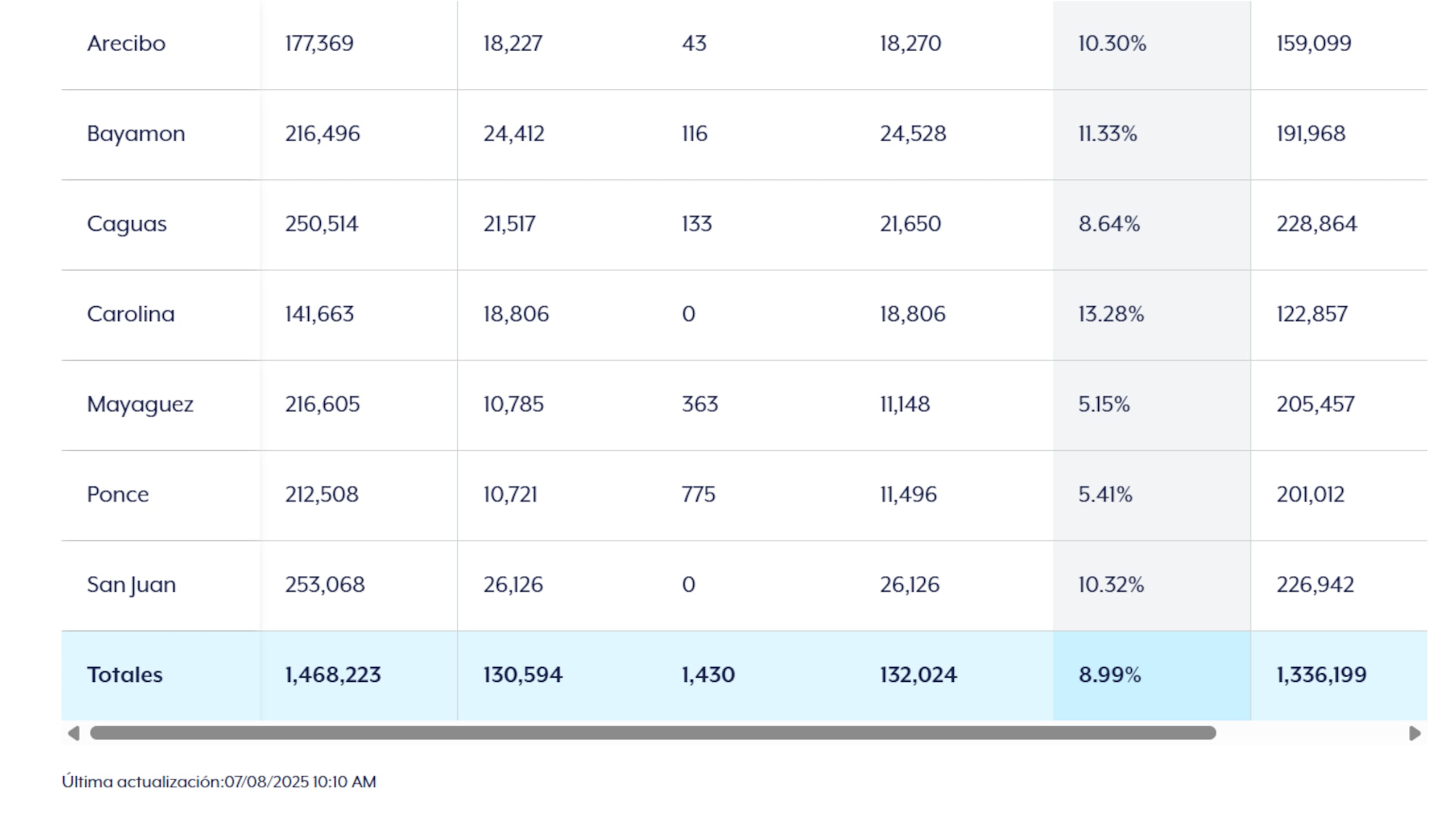Click the left scroll arrow of the table

(73, 733)
